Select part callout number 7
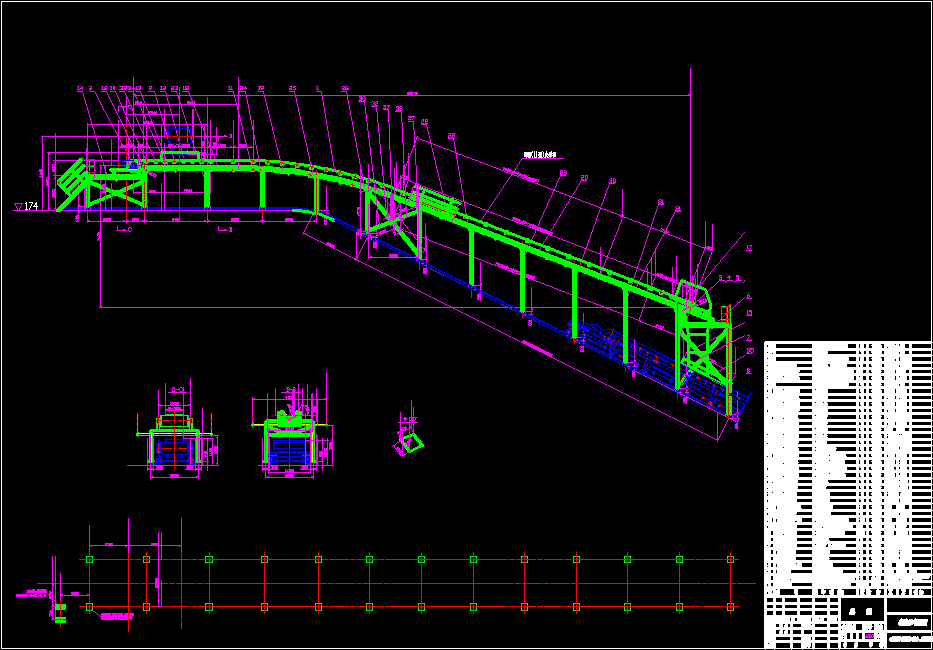 pyautogui.click(x=749, y=337)
